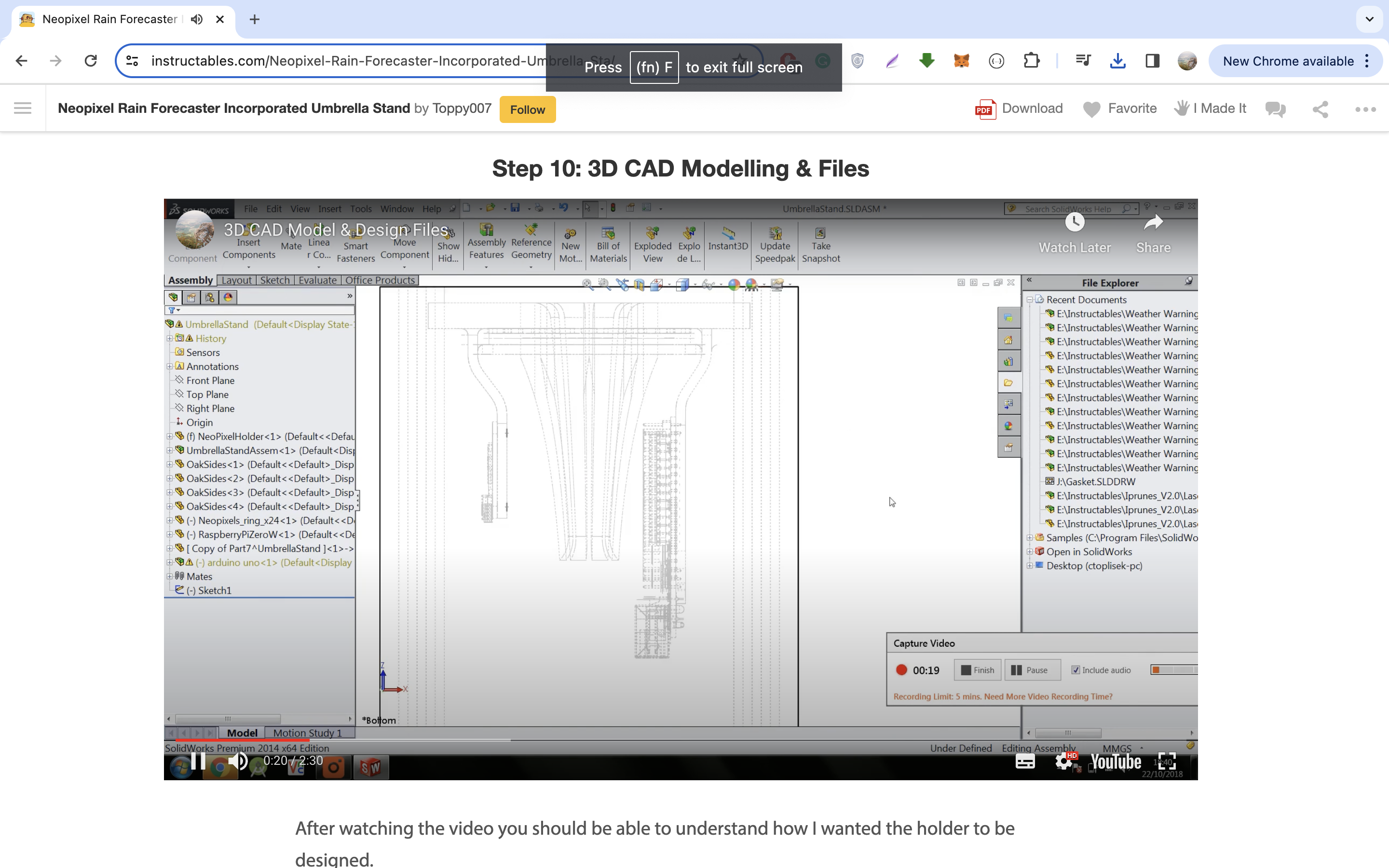Enter fullscreen in the video player

[x=1167, y=762]
